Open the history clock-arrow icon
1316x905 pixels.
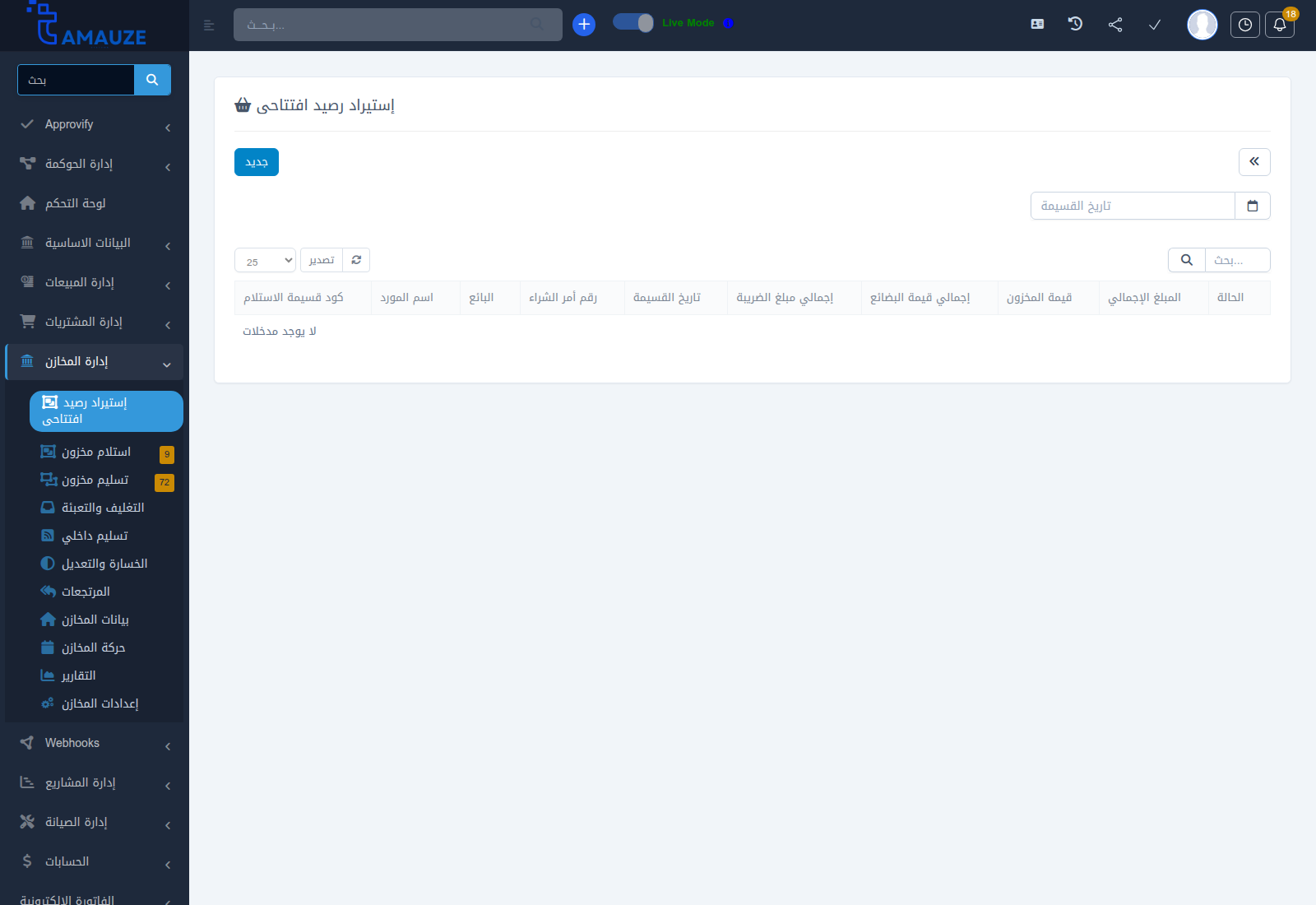1075,25
